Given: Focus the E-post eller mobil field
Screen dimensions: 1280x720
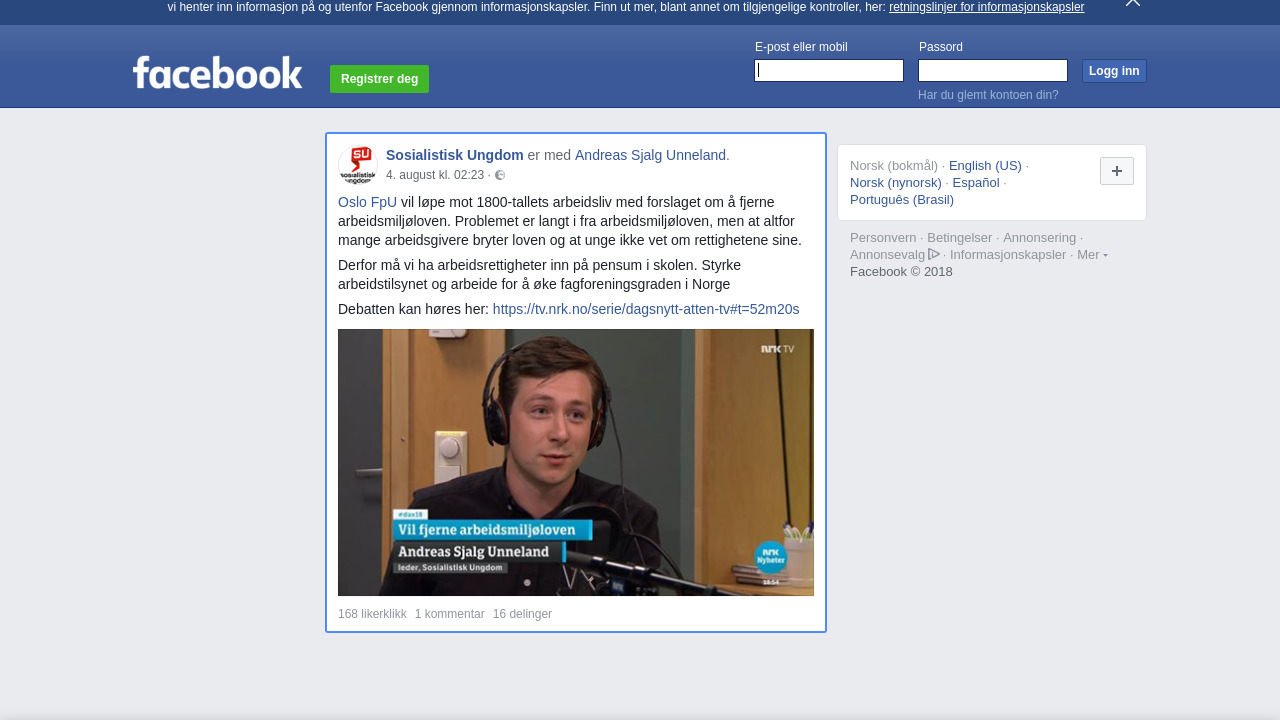Looking at the screenshot, I should coord(829,70).
